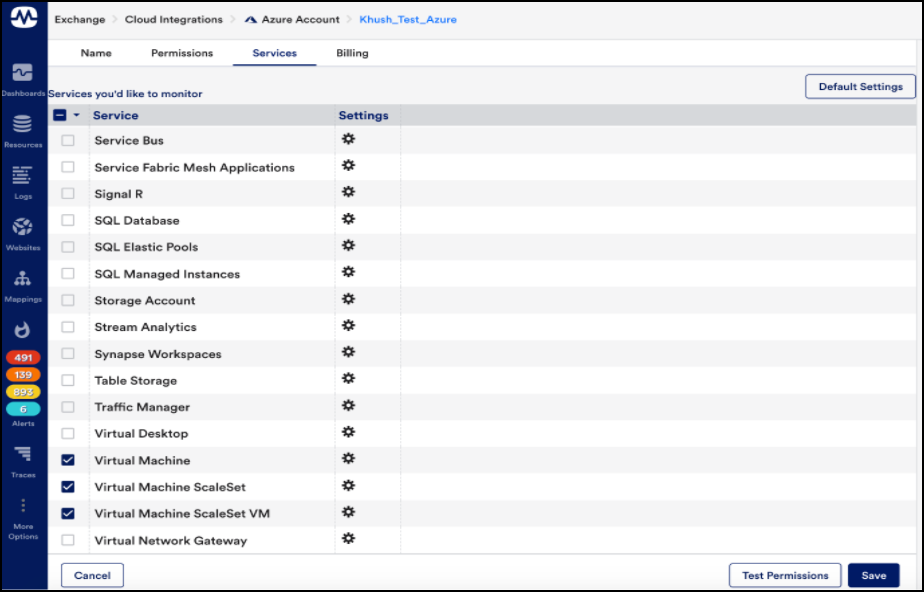The width and height of the screenshot is (924, 592).
Task: Open Traces in the sidebar
Action: click(23, 461)
